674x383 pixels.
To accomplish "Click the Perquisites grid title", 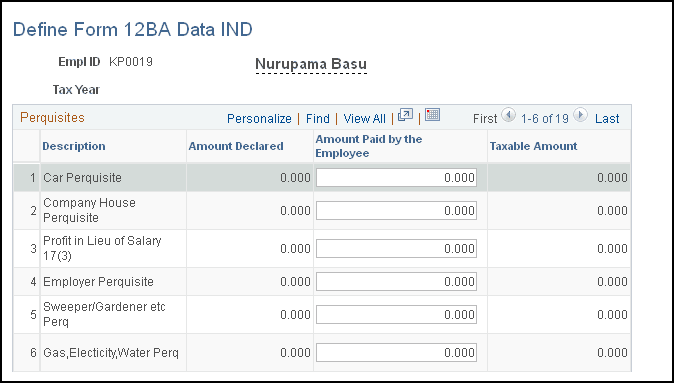I will tap(52, 117).
